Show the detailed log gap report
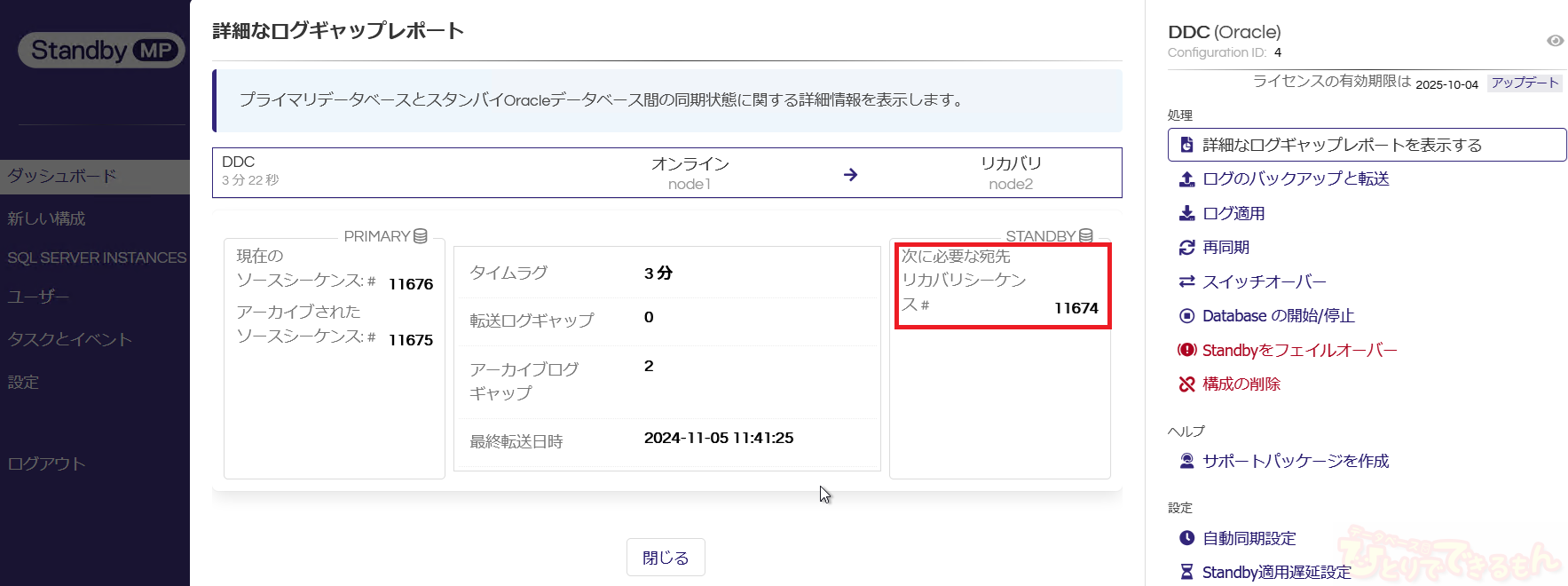 pyautogui.click(x=1341, y=145)
